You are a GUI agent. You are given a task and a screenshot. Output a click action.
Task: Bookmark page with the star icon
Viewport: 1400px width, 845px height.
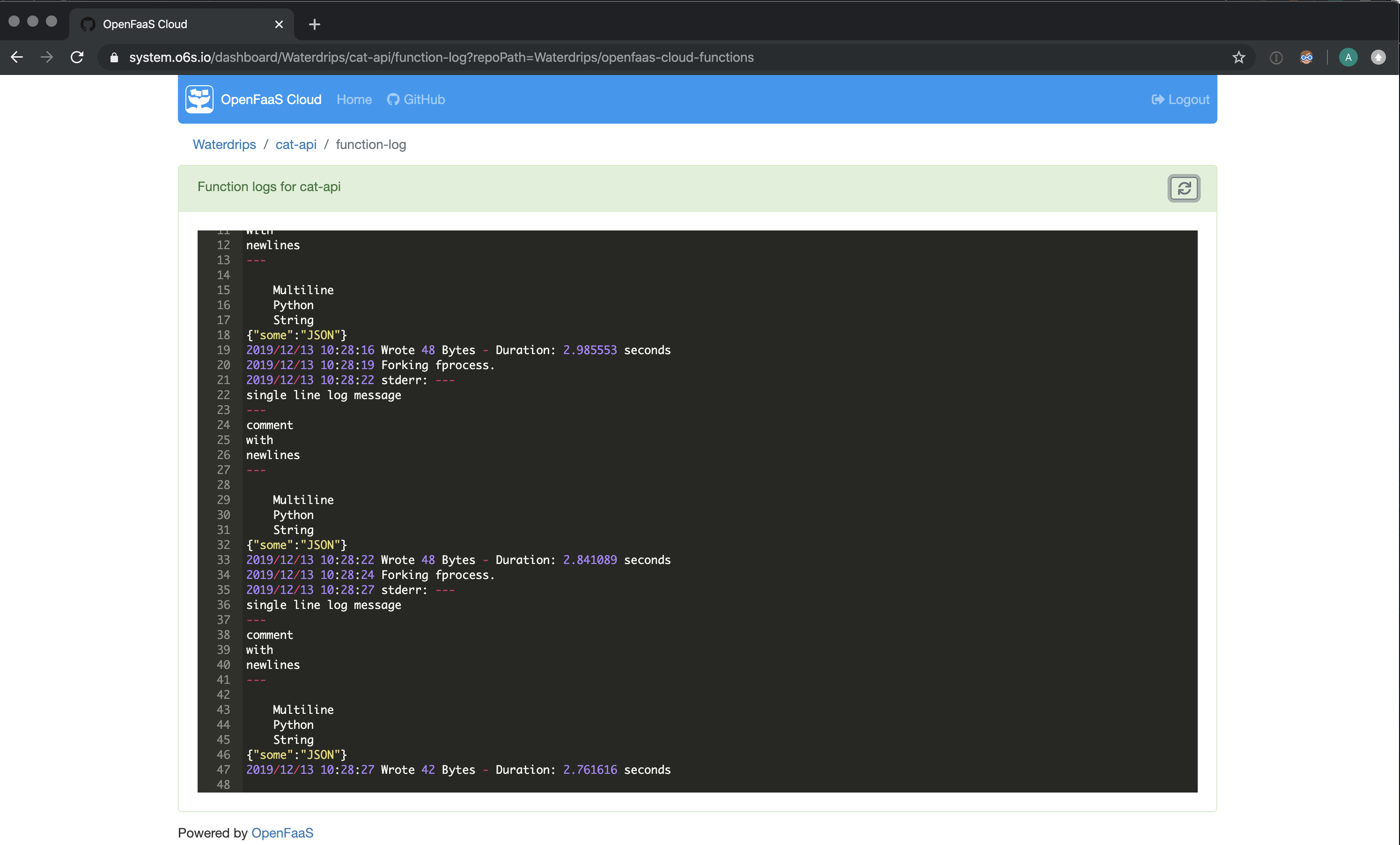1238,58
